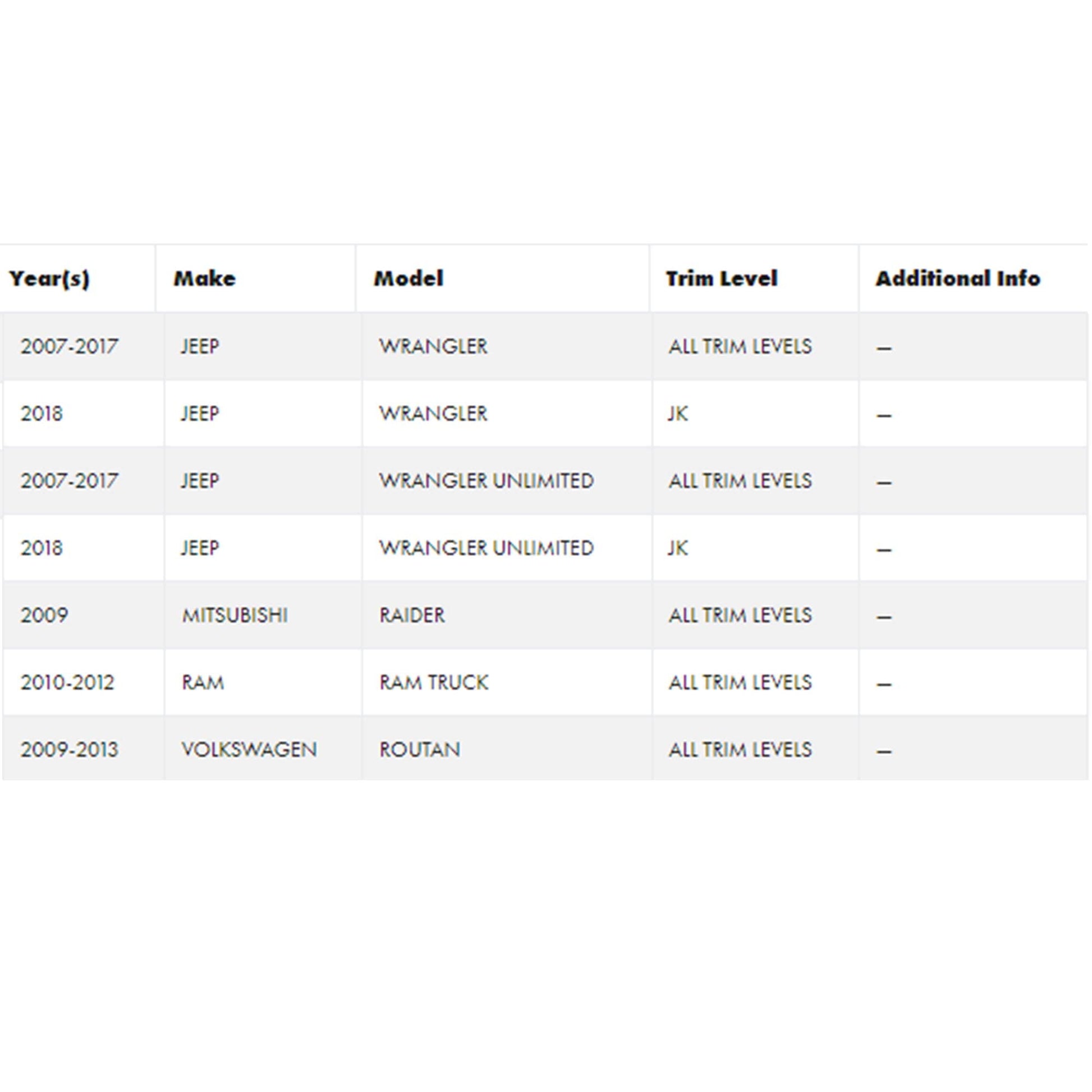Click the dash in the Routan Additional Info cell

coord(884,752)
